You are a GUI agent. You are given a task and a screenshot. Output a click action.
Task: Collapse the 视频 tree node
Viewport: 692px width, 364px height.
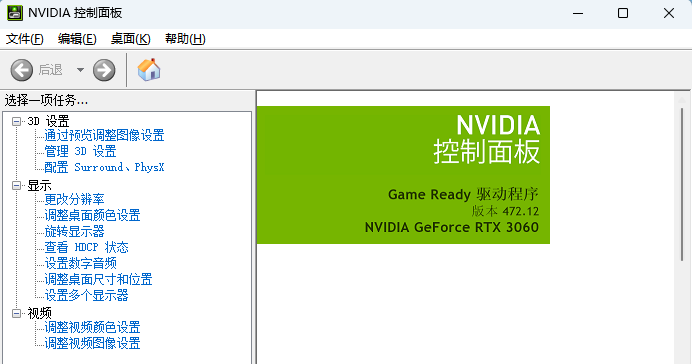16,313
